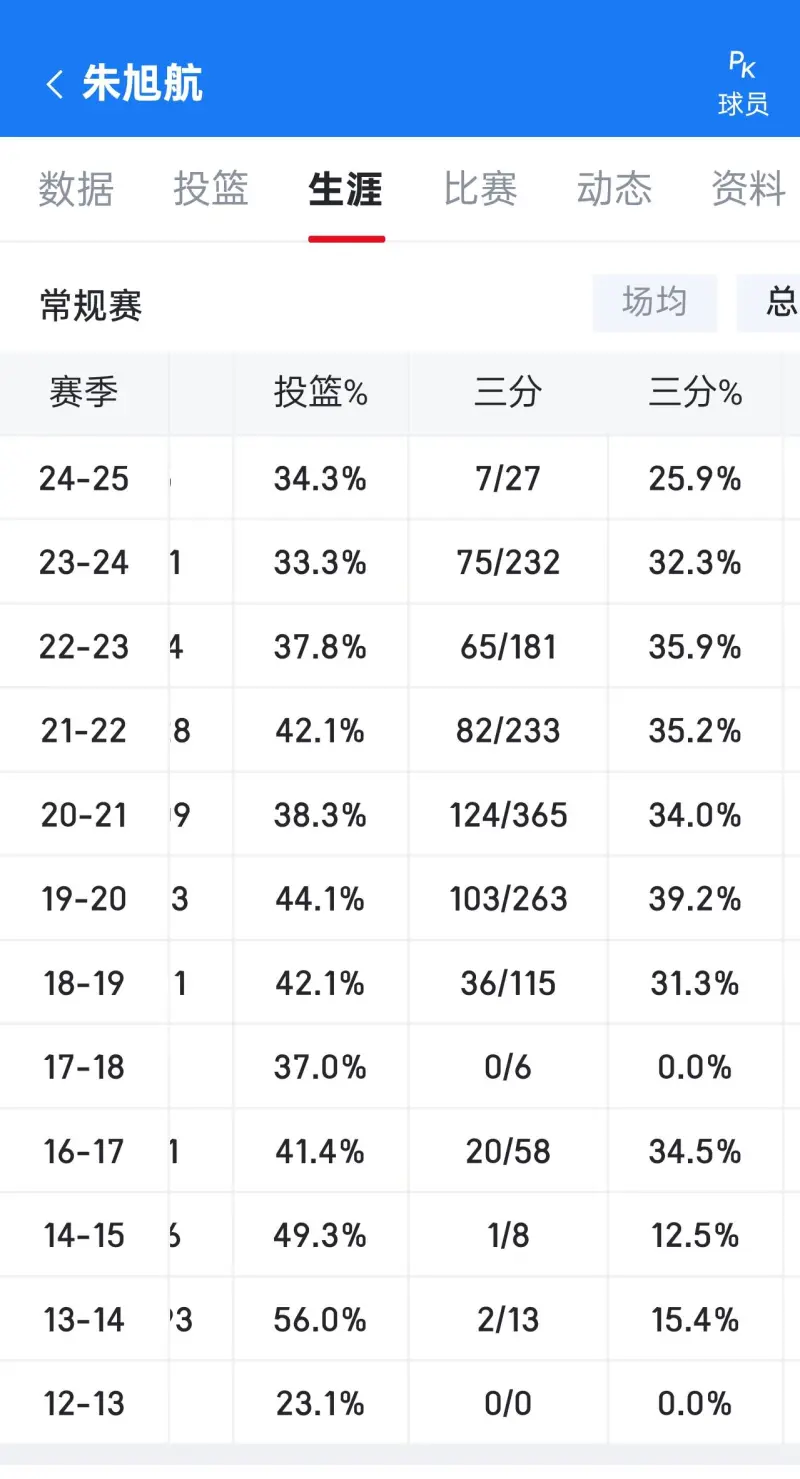Select the 20-21 season row
Screen dimensions: 800x1479
click(81, 815)
